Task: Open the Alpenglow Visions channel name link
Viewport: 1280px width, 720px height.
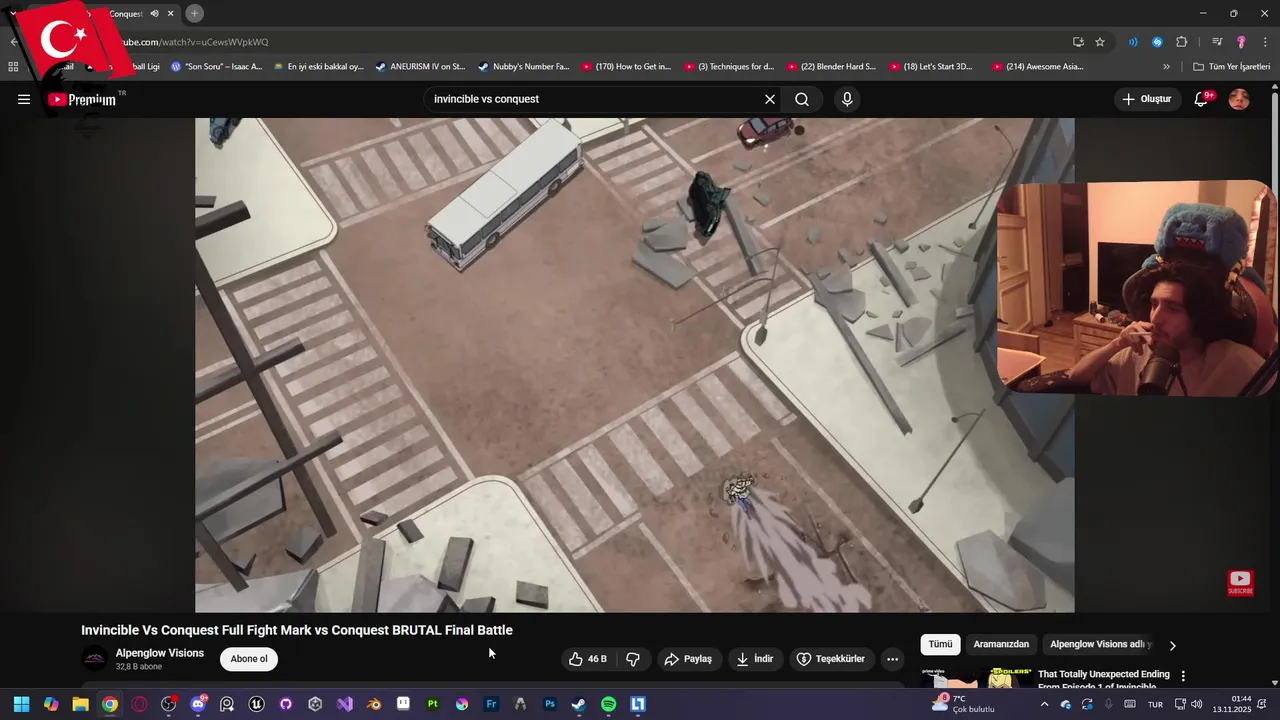Action: (x=159, y=653)
